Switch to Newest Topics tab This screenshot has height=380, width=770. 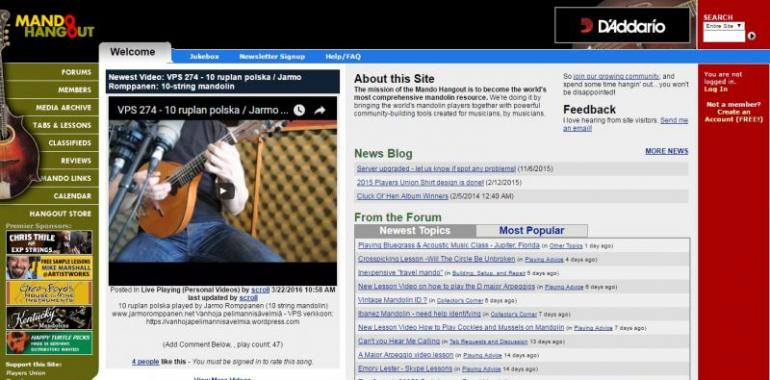[x=415, y=231]
